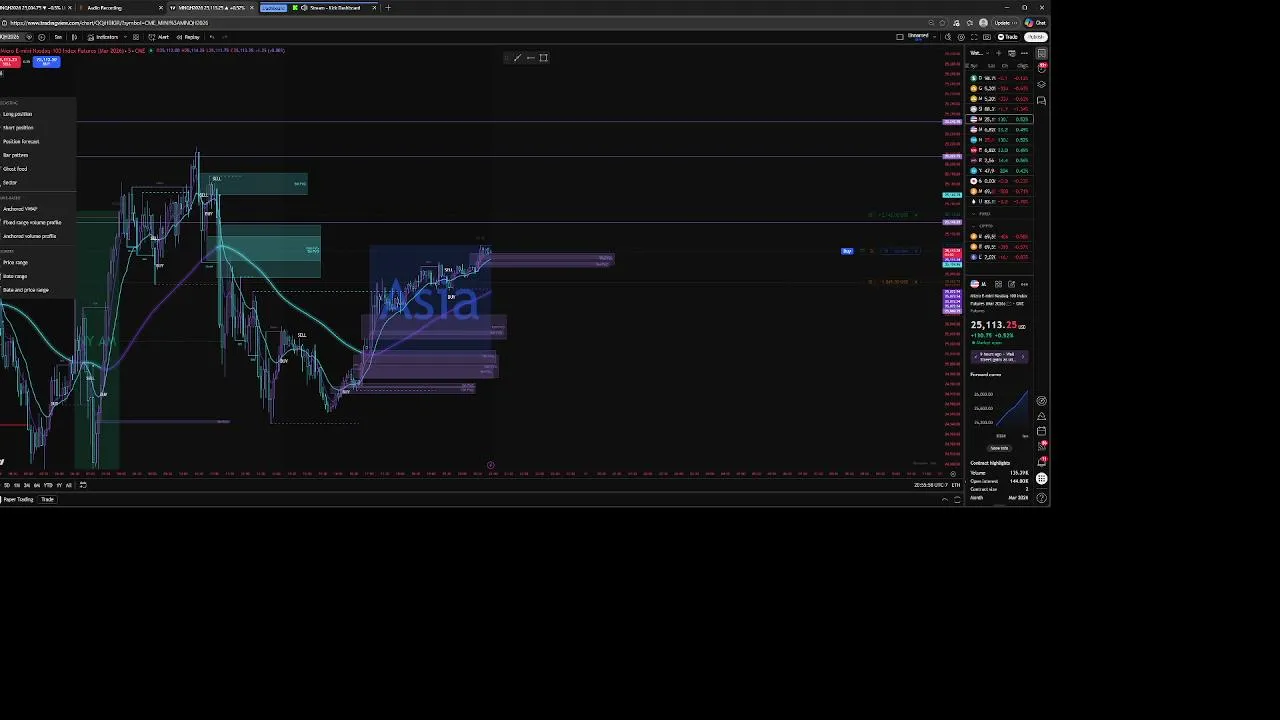Open chart settings gear icon
The height and width of the screenshot is (720, 1280).
tap(961, 37)
